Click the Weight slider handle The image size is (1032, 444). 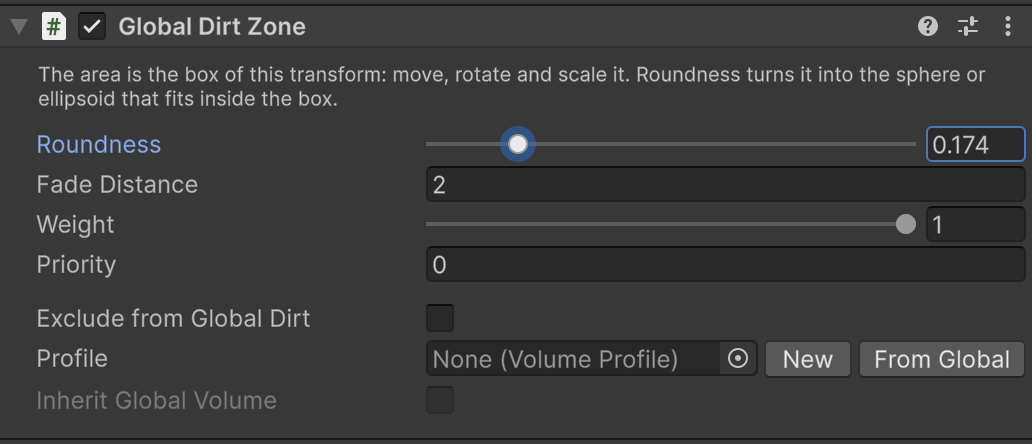click(x=906, y=224)
